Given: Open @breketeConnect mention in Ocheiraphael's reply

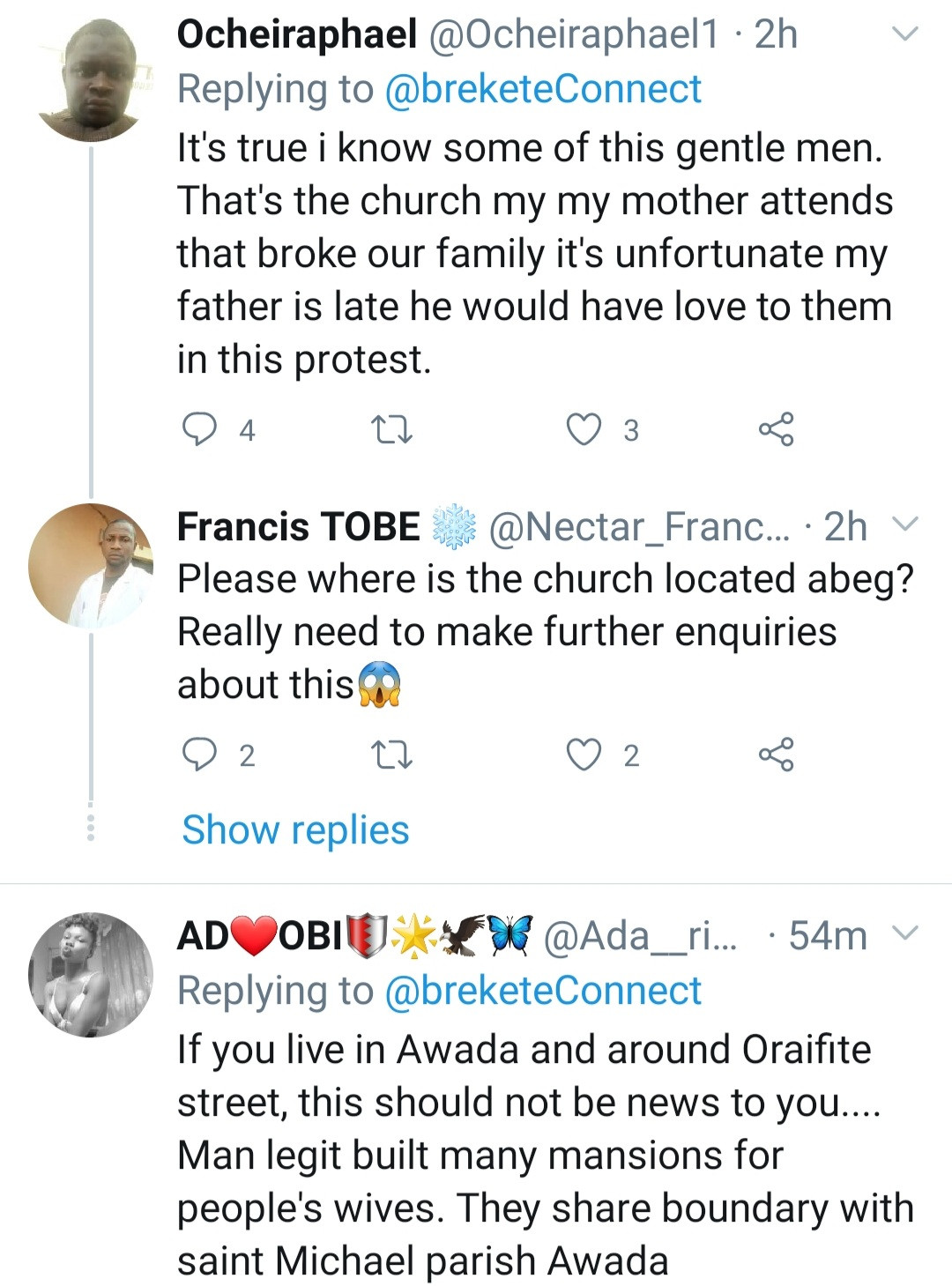Looking at the screenshot, I should [x=543, y=89].
